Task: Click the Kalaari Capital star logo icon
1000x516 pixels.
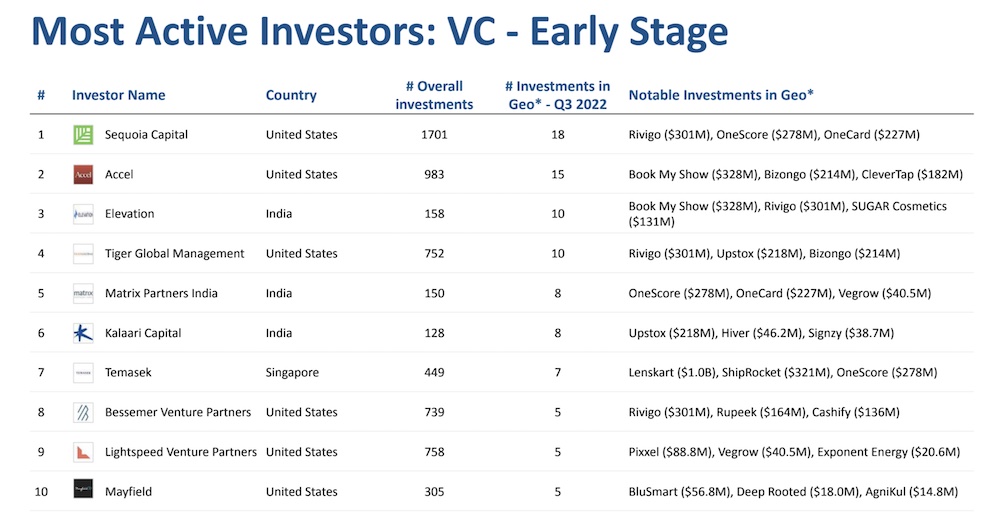Action: tap(83, 333)
